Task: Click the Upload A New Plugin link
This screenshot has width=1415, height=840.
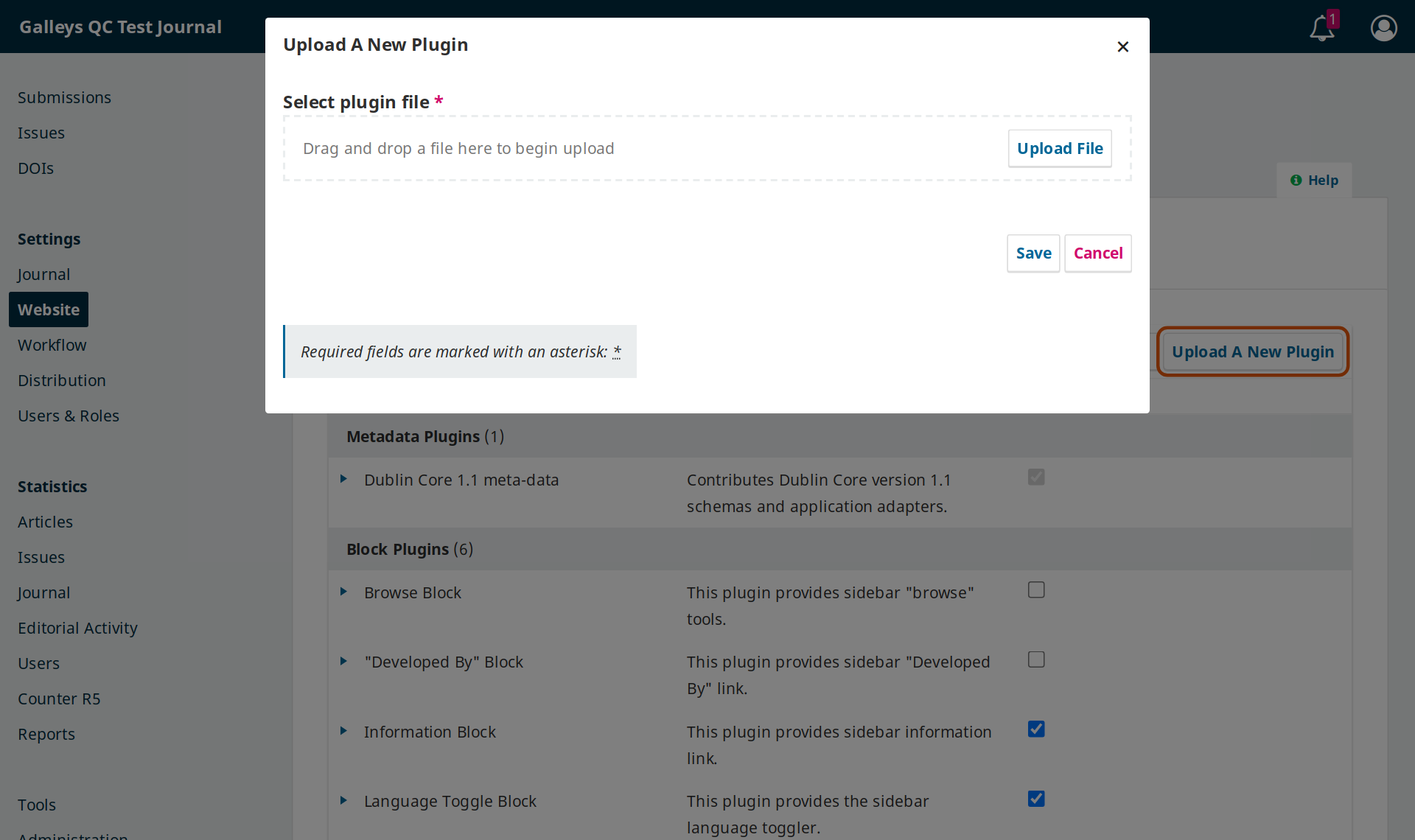Action: (x=1253, y=351)
